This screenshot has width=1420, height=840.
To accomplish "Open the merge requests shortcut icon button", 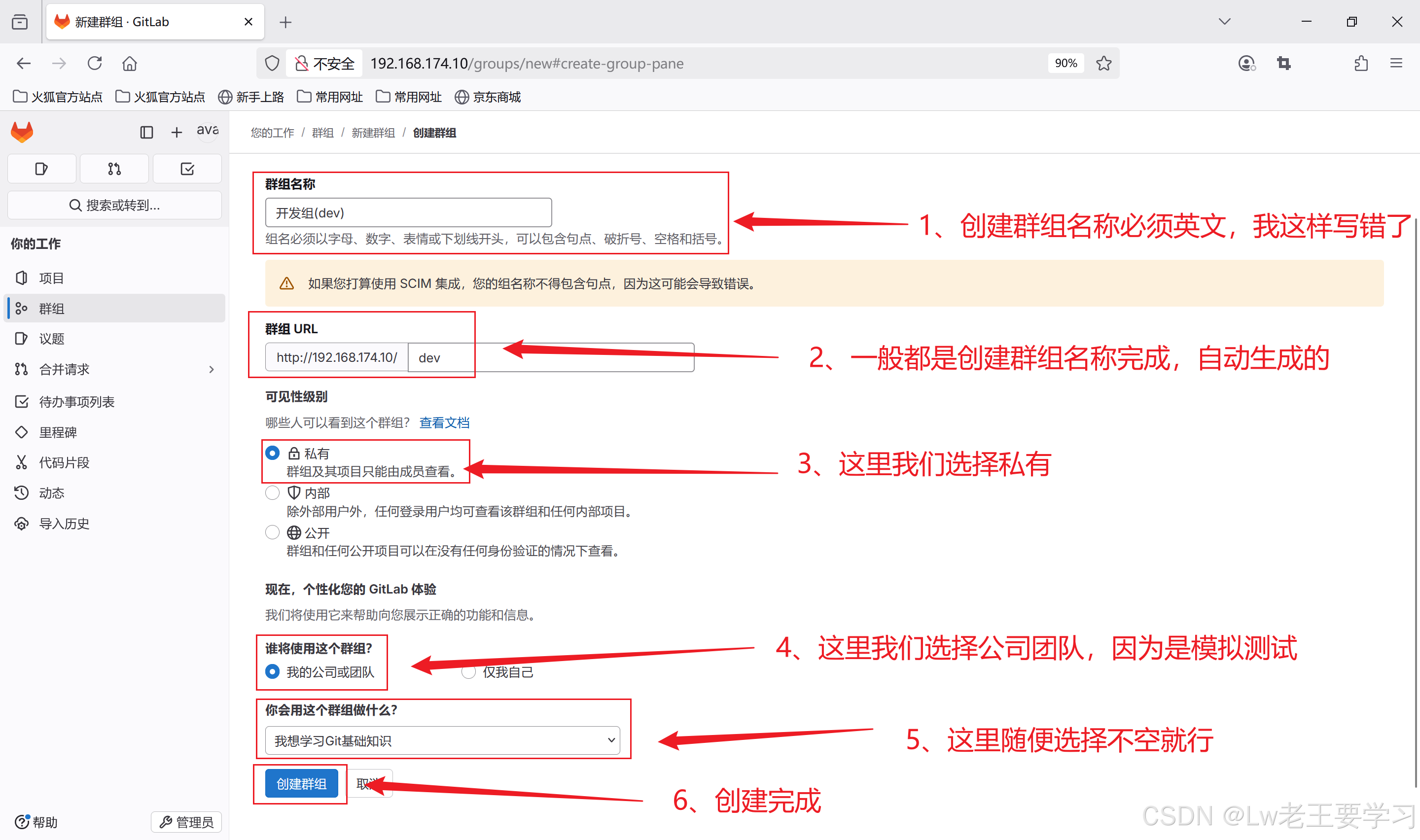I will [x=114, y=169].
